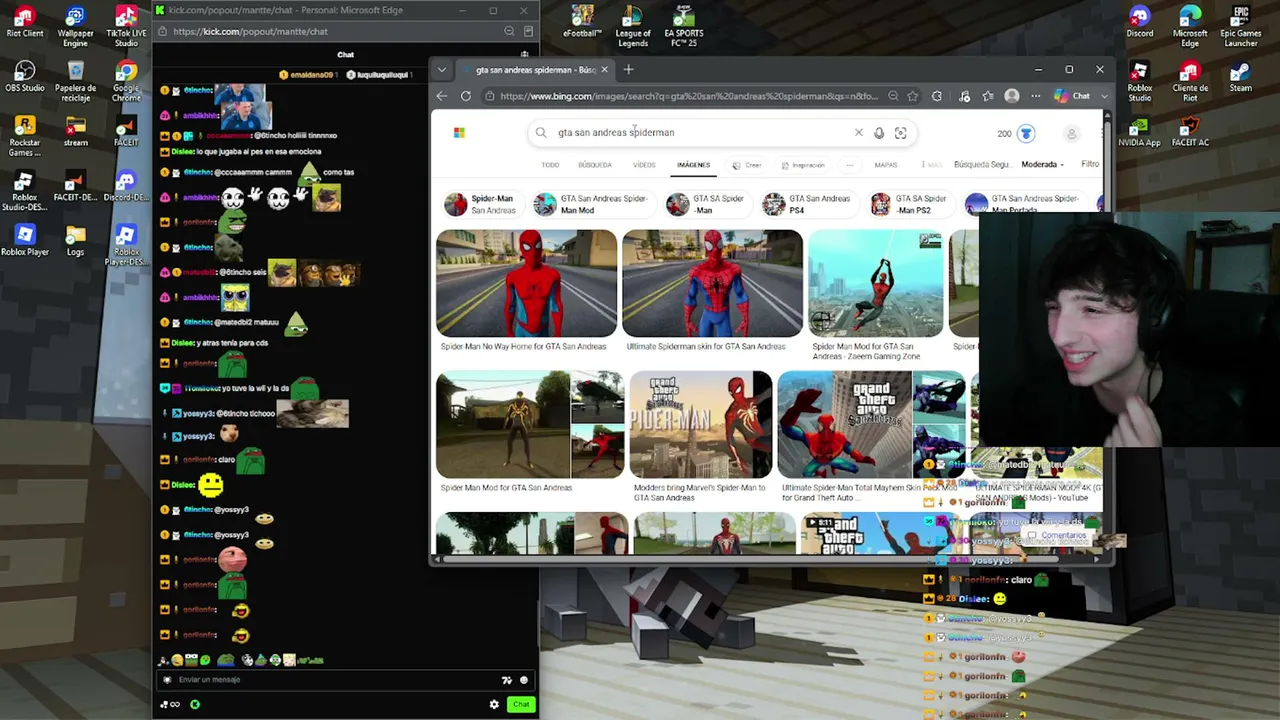
Task: Add this page to favorites with star
Action: coord(913,96)
